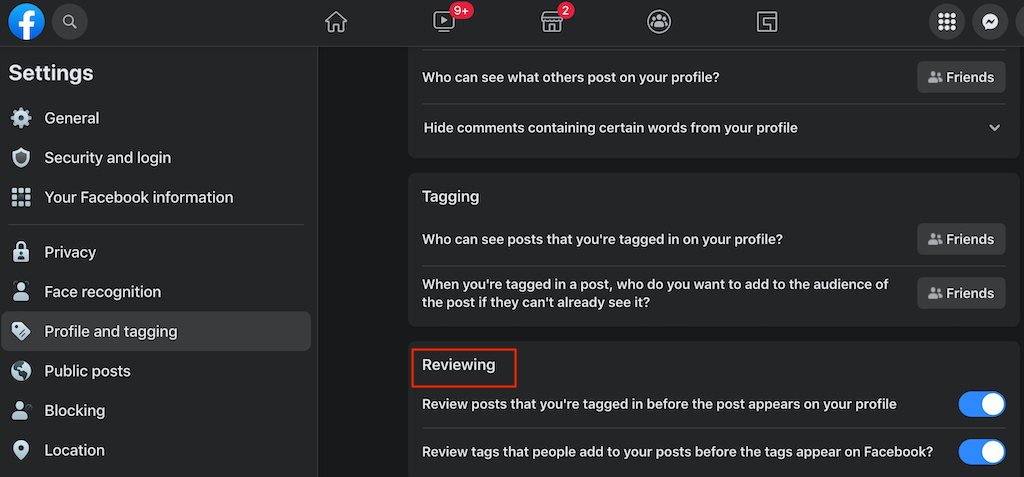Image resolution: width=1024 pixels, height=477 pixels.
Task: Click the 2 badge on Marketplace
Action: (566, 10)
